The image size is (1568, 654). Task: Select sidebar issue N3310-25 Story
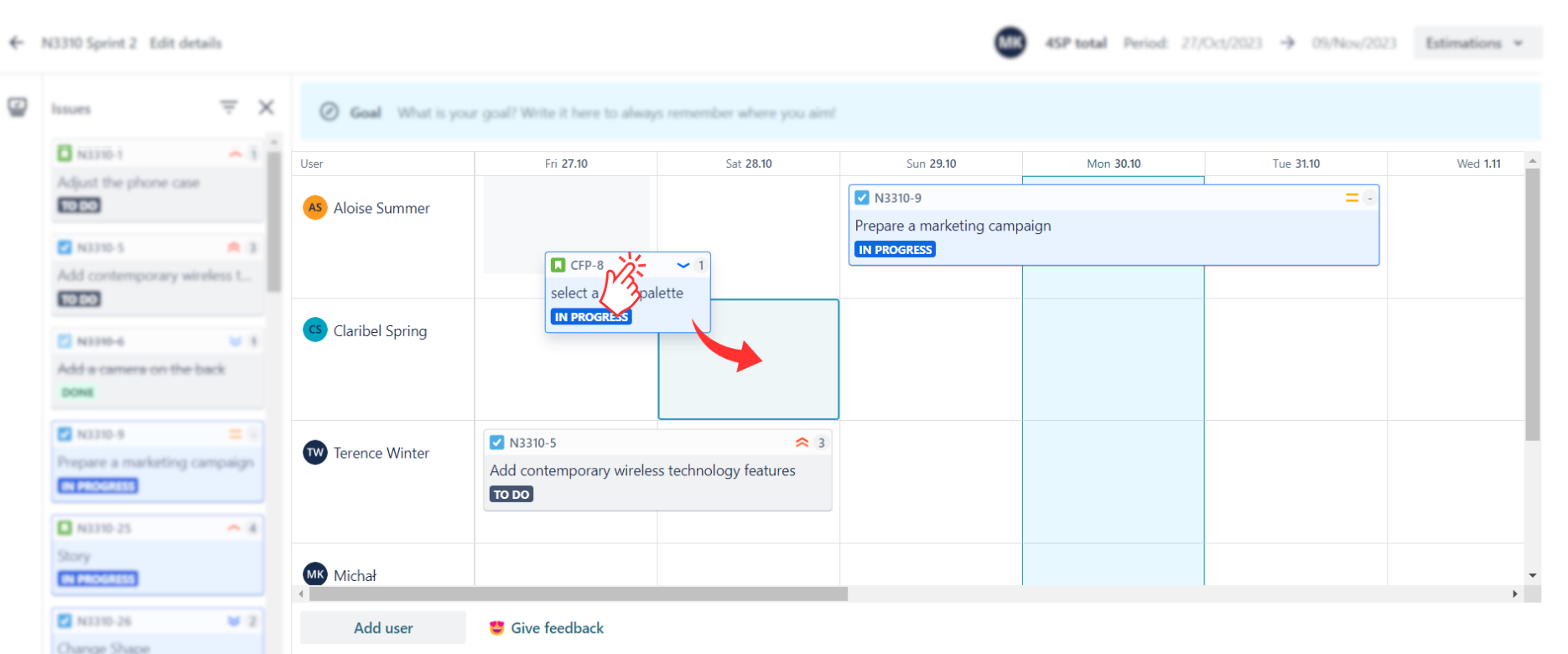pos(158,555)
